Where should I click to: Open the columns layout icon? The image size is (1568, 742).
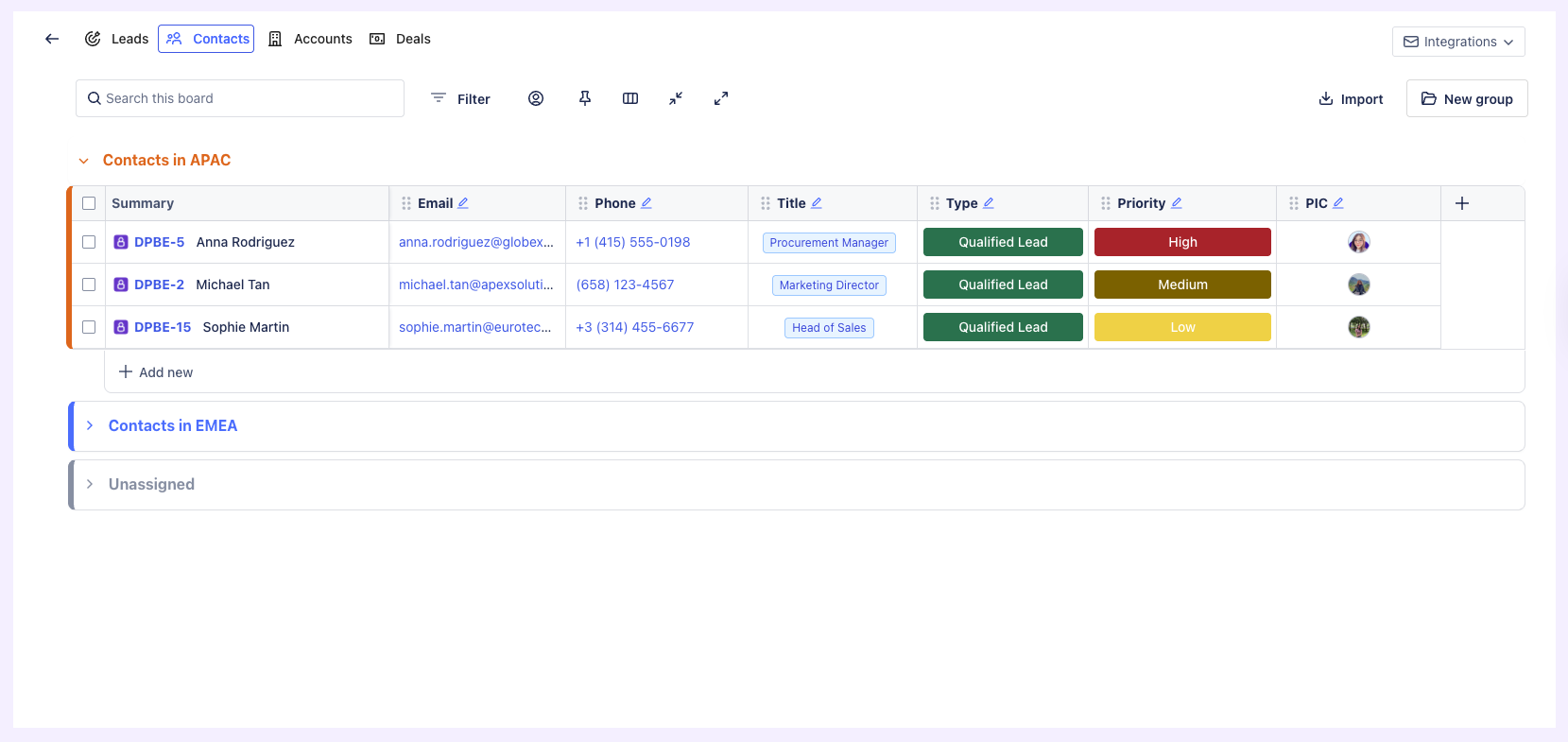coord(630,98)
